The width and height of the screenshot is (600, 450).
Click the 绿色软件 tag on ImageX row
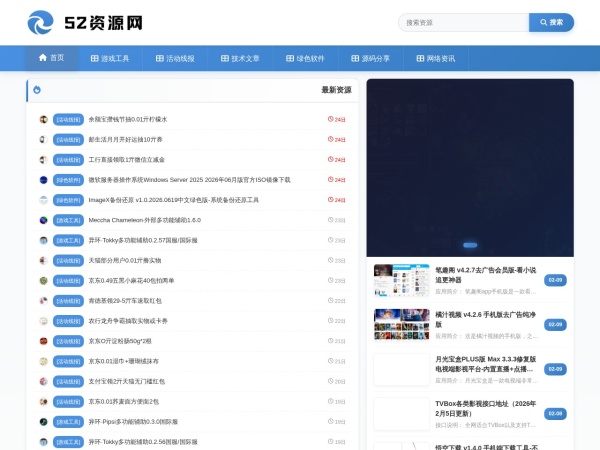coord(68,200)
